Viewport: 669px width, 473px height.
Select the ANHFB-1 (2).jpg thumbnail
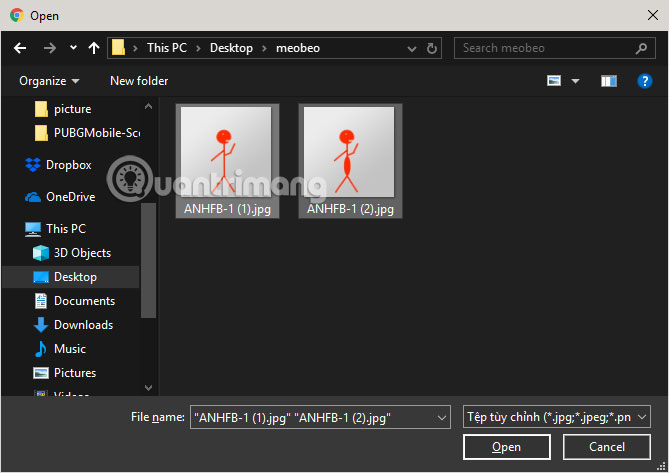point(349,152)
